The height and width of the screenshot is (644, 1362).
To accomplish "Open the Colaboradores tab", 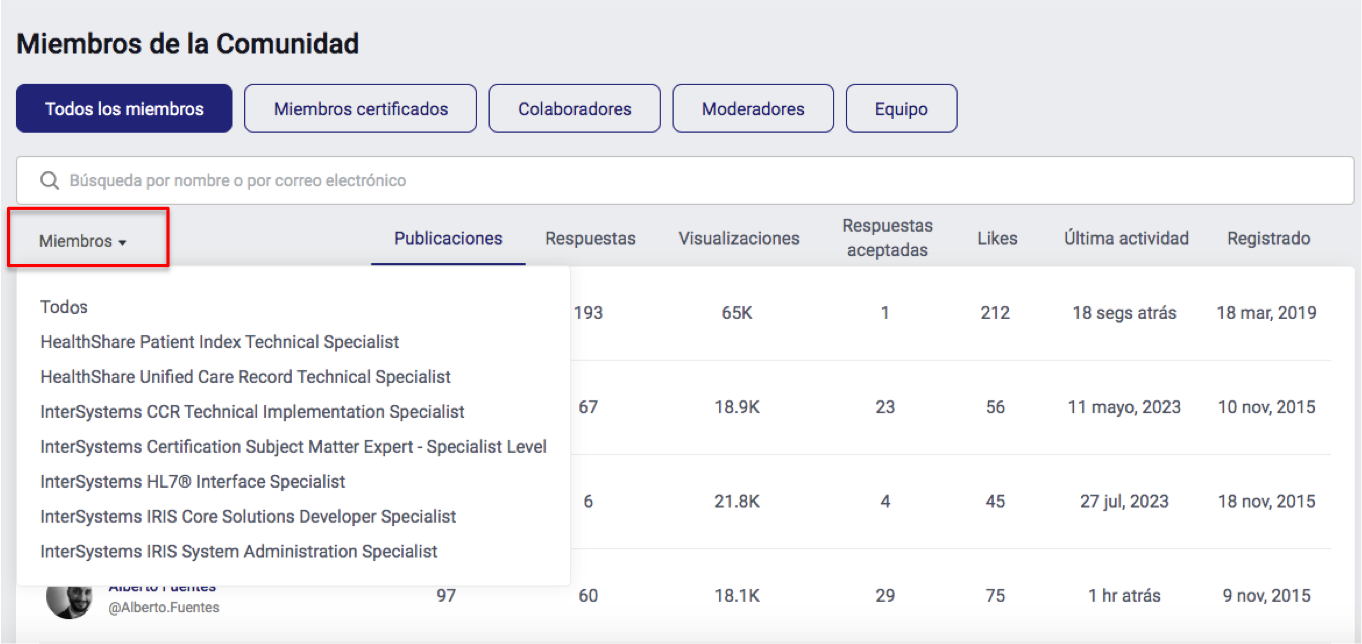I will pyautogui.click(x=574, y=109).
